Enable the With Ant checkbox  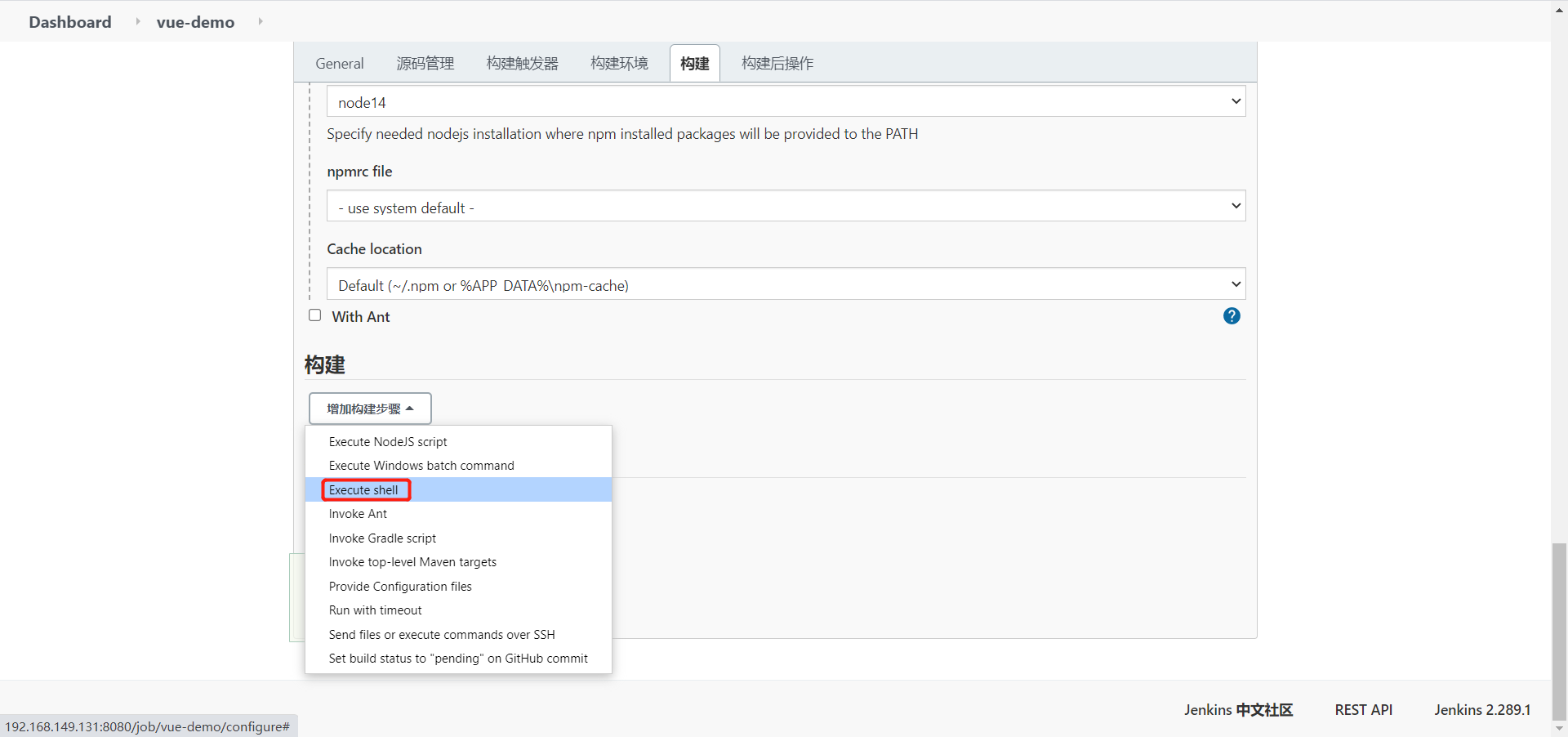[x=315, y=315]
